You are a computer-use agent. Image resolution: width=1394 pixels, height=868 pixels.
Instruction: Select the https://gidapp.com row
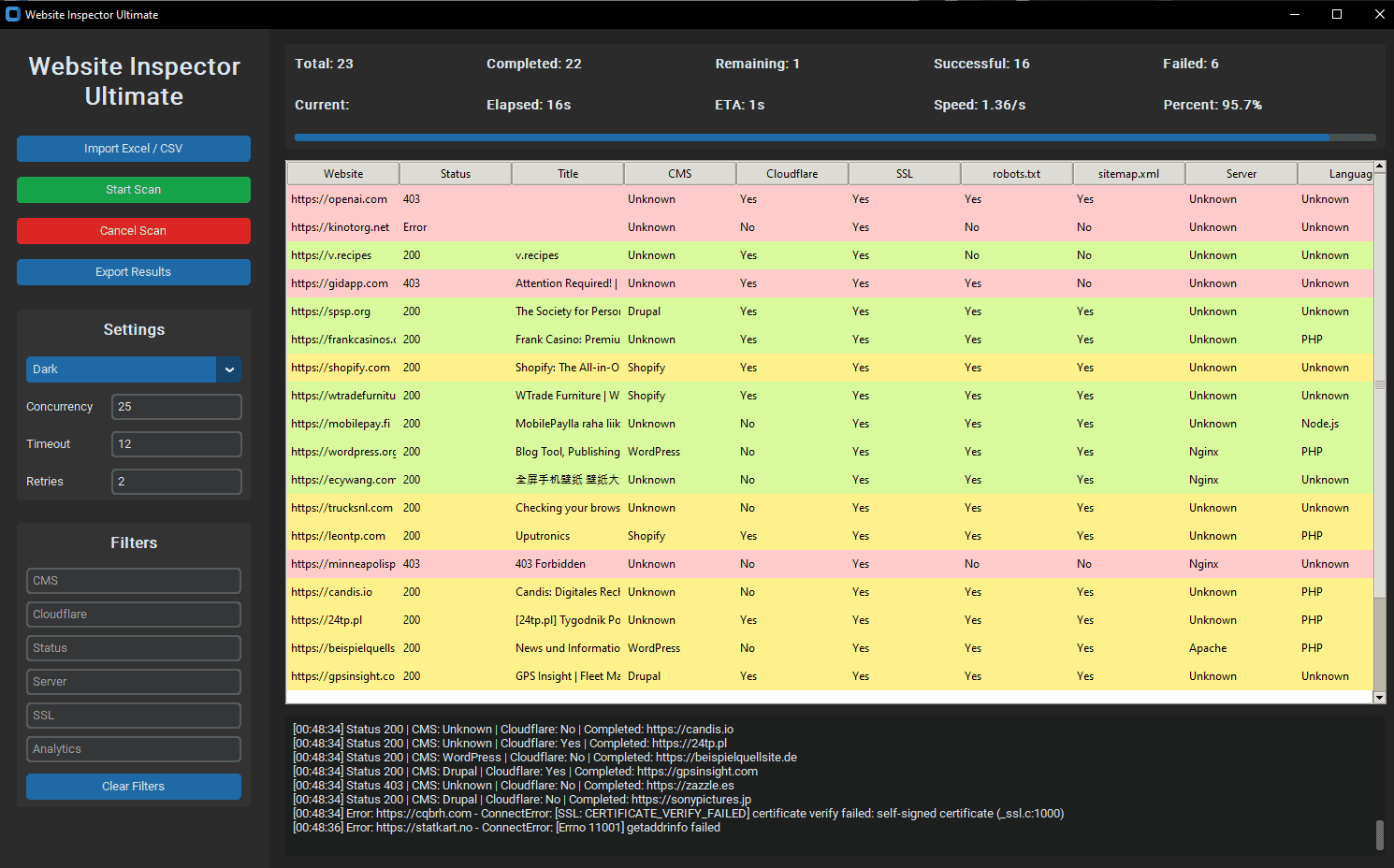pyautogui.click(x=830, y=283)
